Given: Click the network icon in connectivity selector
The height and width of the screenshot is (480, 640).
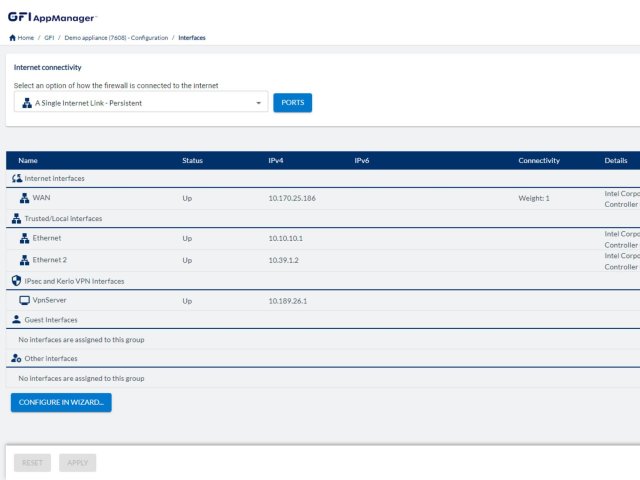Looking at the screenshot, I should [x=27, y=103].
